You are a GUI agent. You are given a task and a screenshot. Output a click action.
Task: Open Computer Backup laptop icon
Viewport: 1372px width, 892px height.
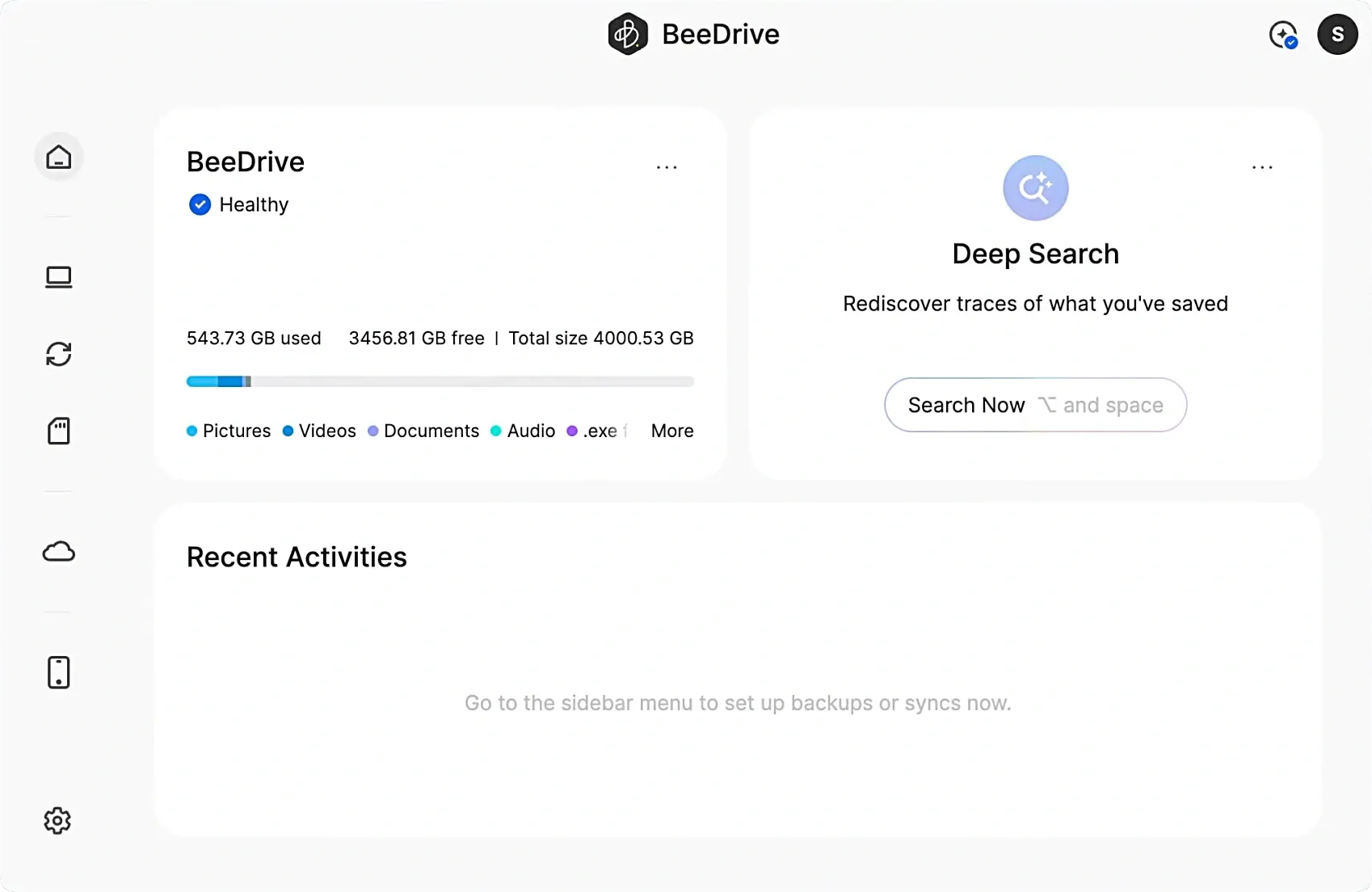58,277
